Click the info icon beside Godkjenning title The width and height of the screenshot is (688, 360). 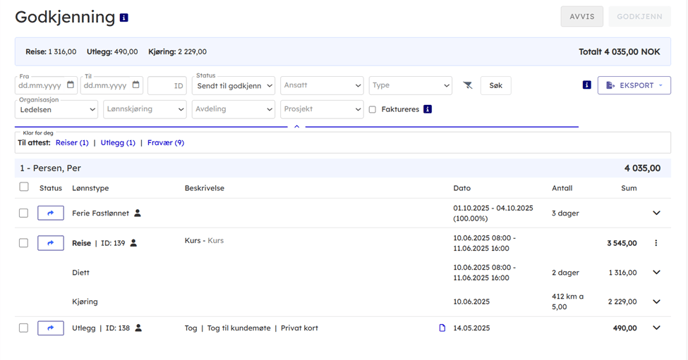point(124,18)
